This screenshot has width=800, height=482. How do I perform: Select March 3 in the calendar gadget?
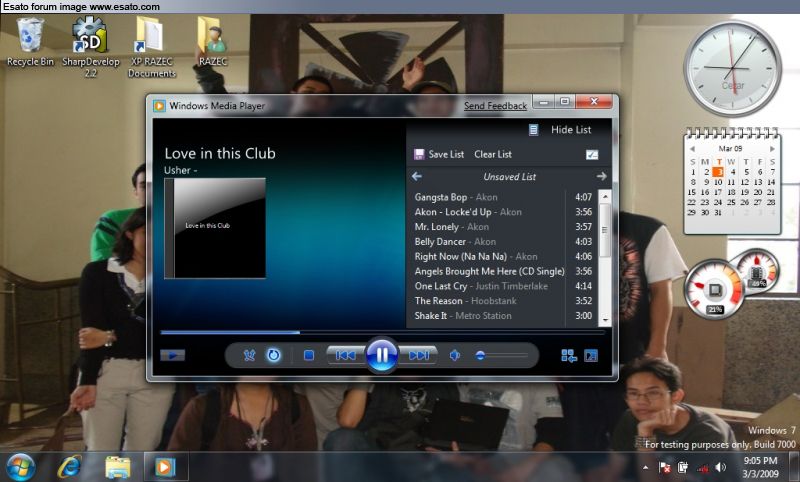718,172
